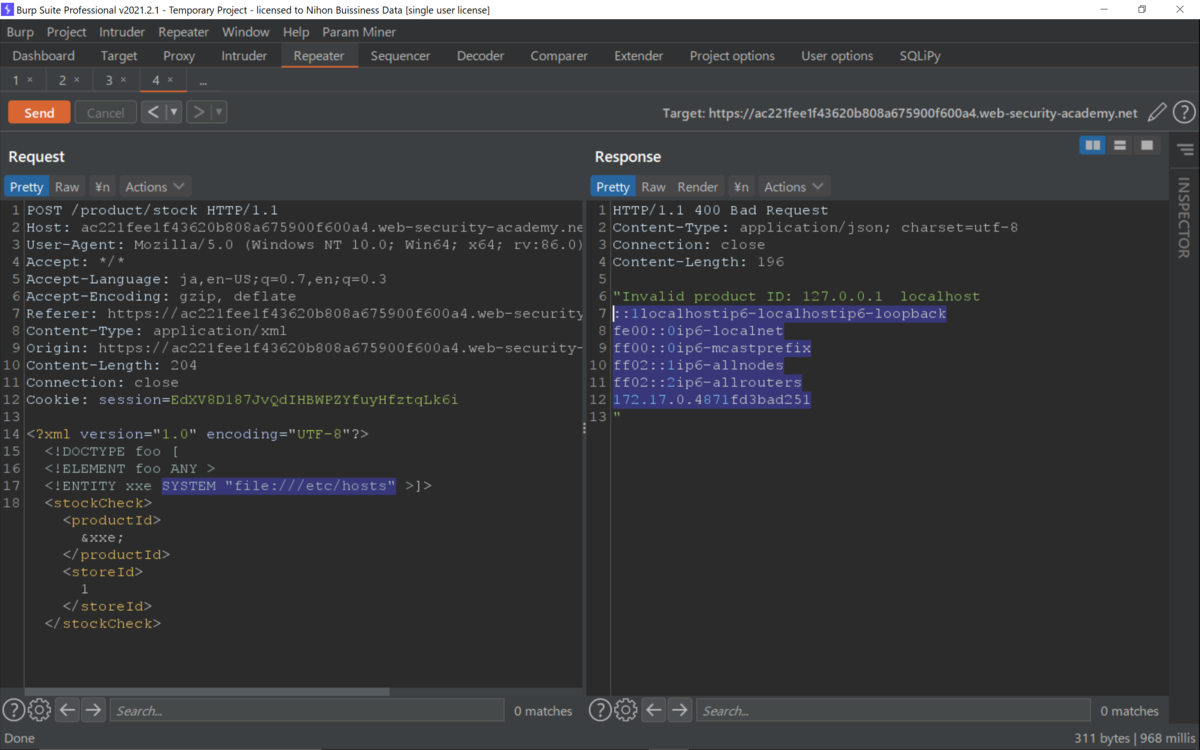Open the Burp menu

point(20,32)
